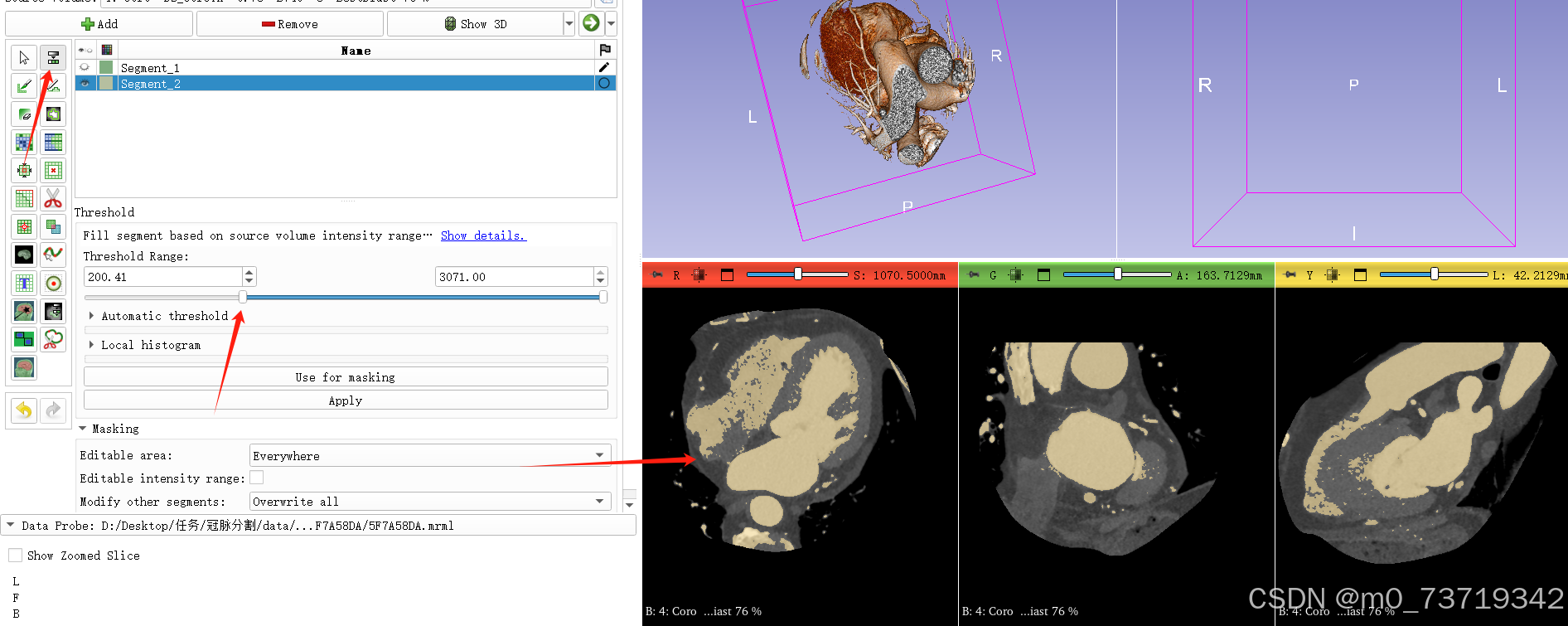This screenshot has width=1568, height=626.
Task: Click the green slice offset slider
Action: [x=1117, y=274]
